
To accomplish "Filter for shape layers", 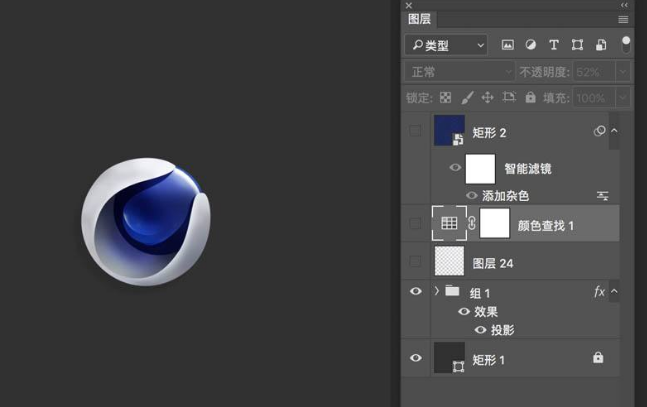I will (577, 45).
